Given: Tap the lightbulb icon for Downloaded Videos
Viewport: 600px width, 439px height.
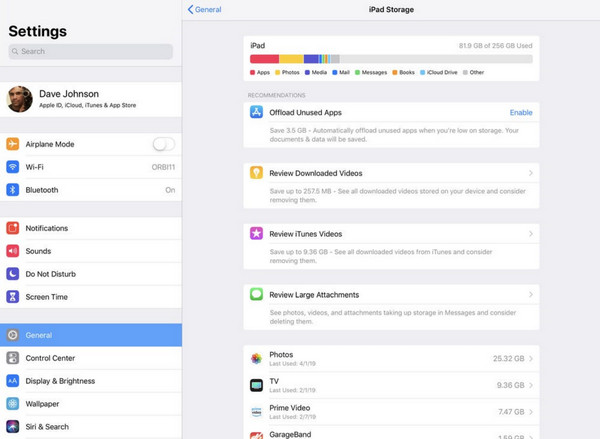Looking at the screenshot, I should (256, 173).
